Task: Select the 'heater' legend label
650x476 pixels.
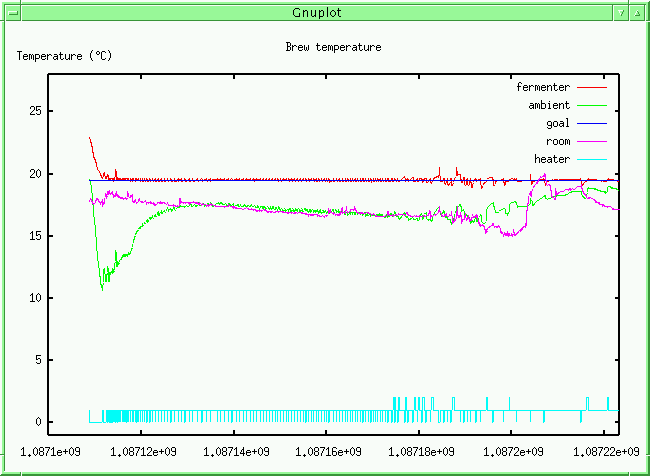Action: point(552,159)
